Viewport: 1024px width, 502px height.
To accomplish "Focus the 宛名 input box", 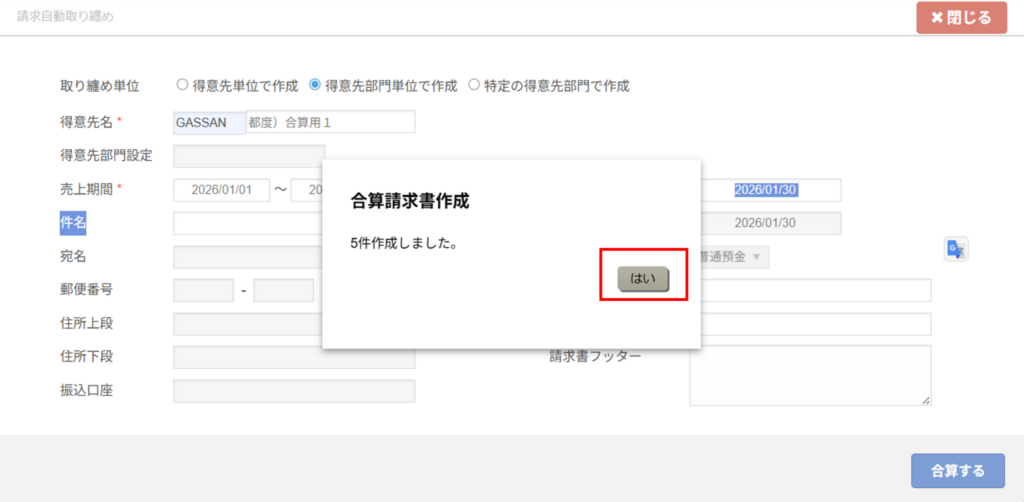I will (x=247, y=257).
